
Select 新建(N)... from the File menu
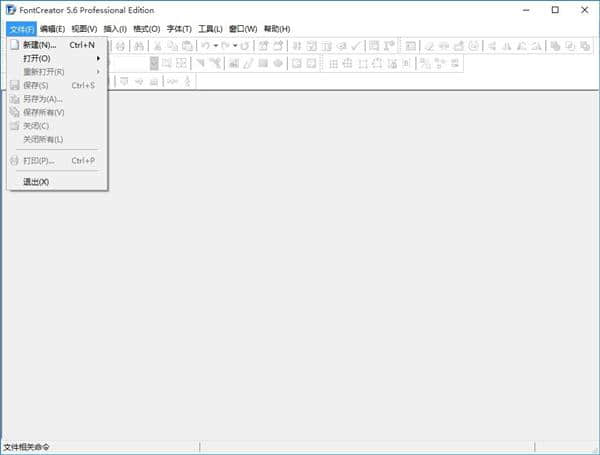point(40,45)
